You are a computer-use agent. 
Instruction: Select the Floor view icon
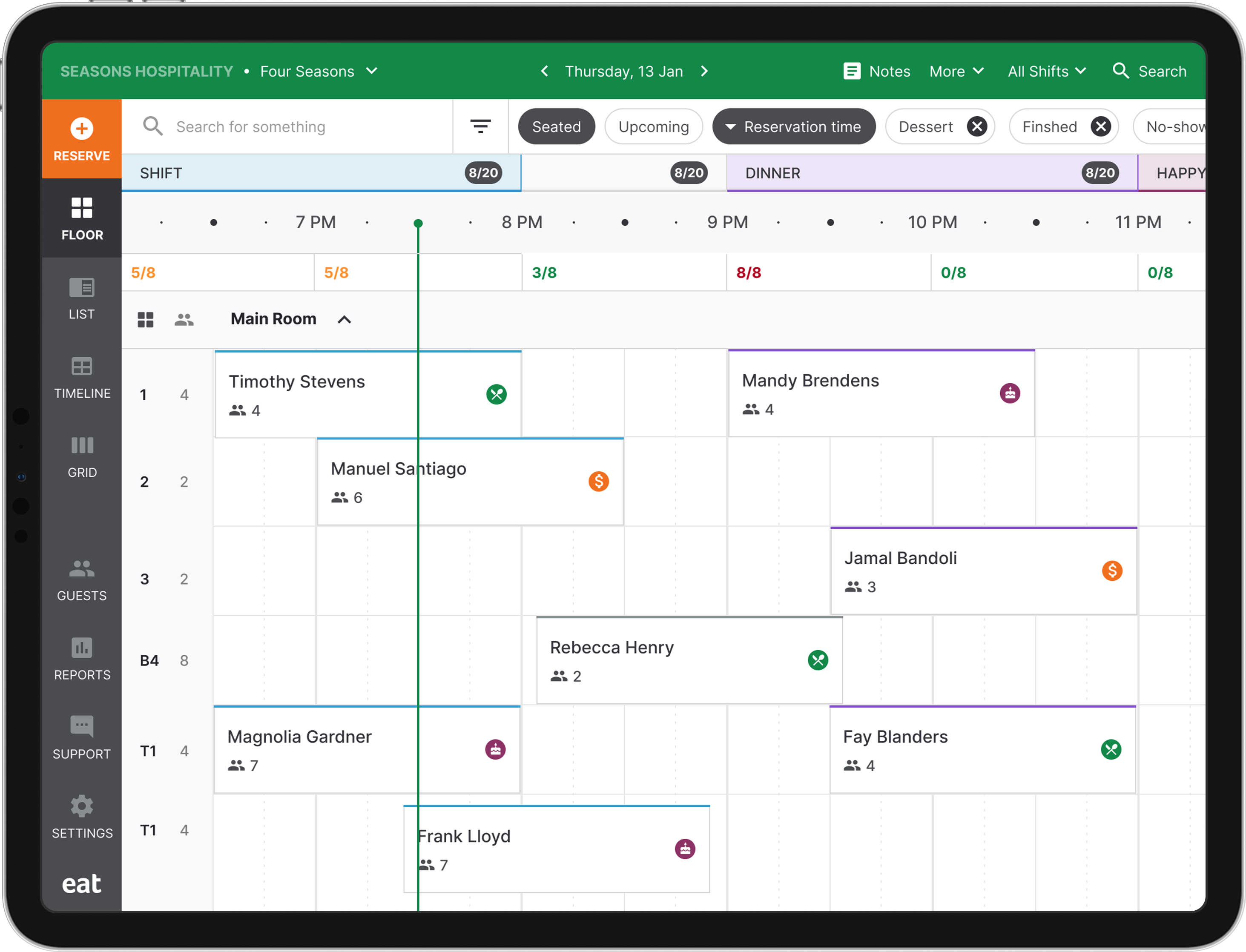pos(82,219)
